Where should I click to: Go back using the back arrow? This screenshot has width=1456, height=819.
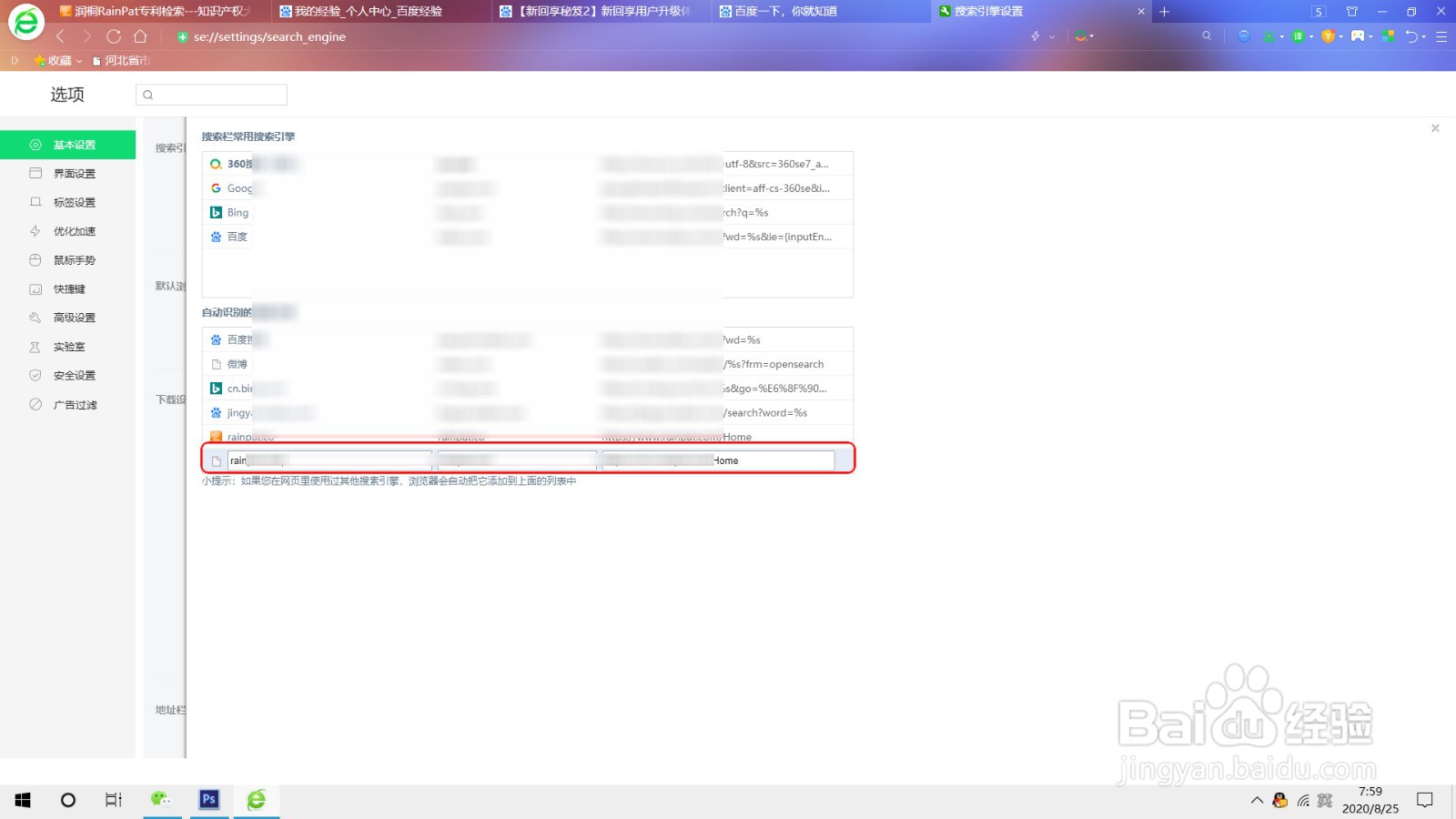[60, 36]
